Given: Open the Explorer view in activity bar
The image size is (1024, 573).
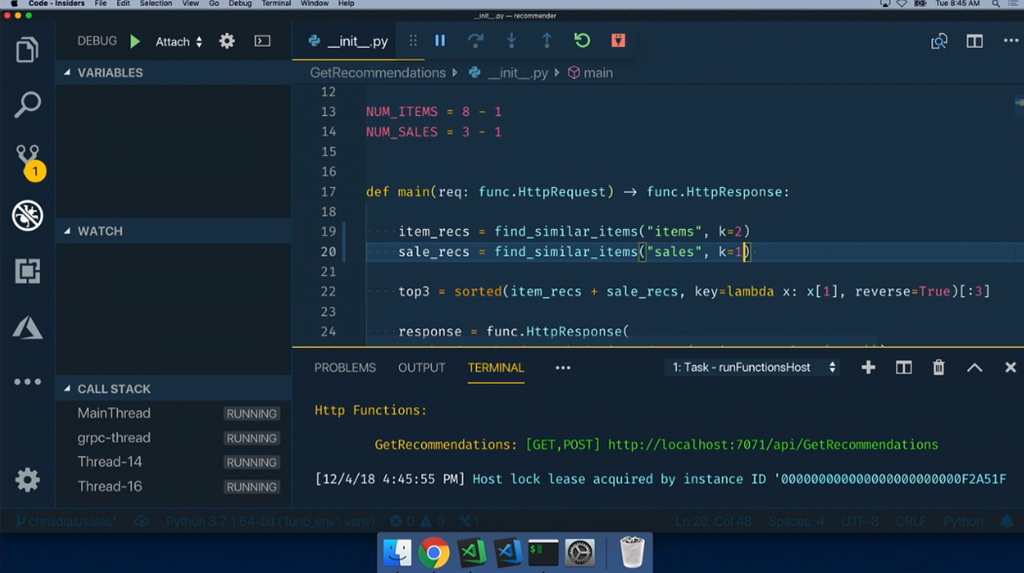Looking at the screenshot, I should [x=27, y=49].
